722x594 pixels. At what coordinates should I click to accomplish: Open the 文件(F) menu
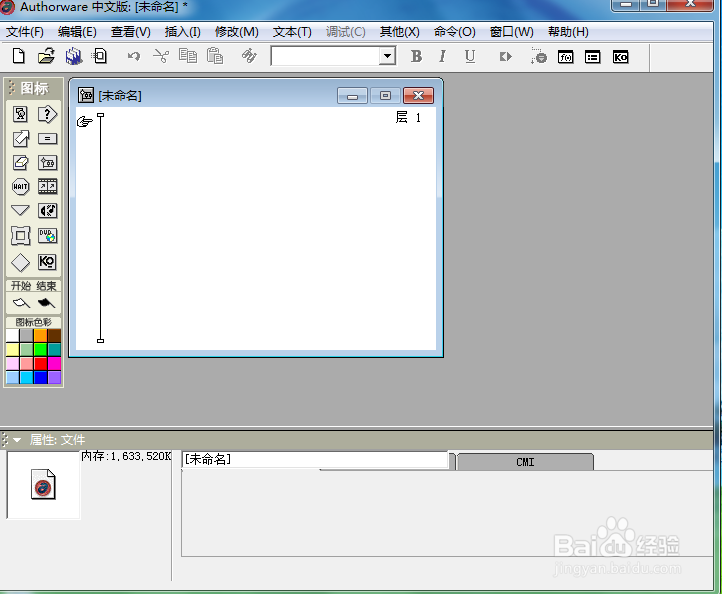25,32
